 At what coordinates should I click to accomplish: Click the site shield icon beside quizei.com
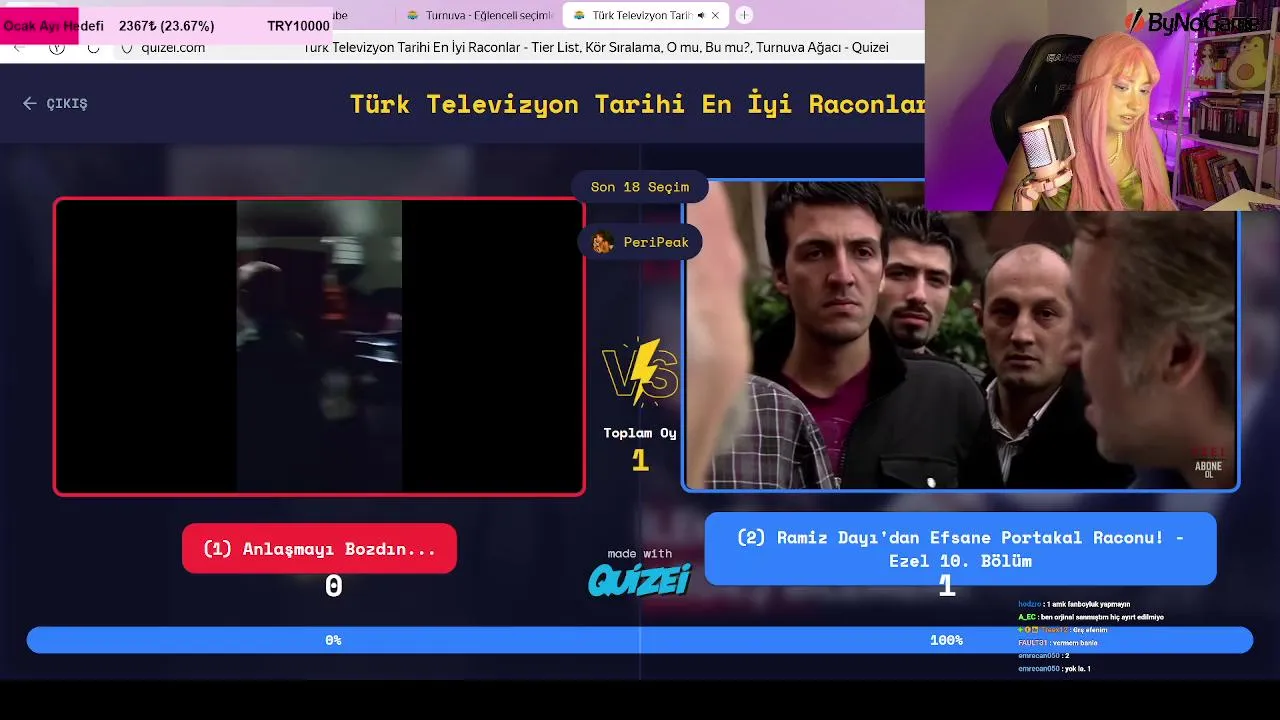[x=126, y=47]
